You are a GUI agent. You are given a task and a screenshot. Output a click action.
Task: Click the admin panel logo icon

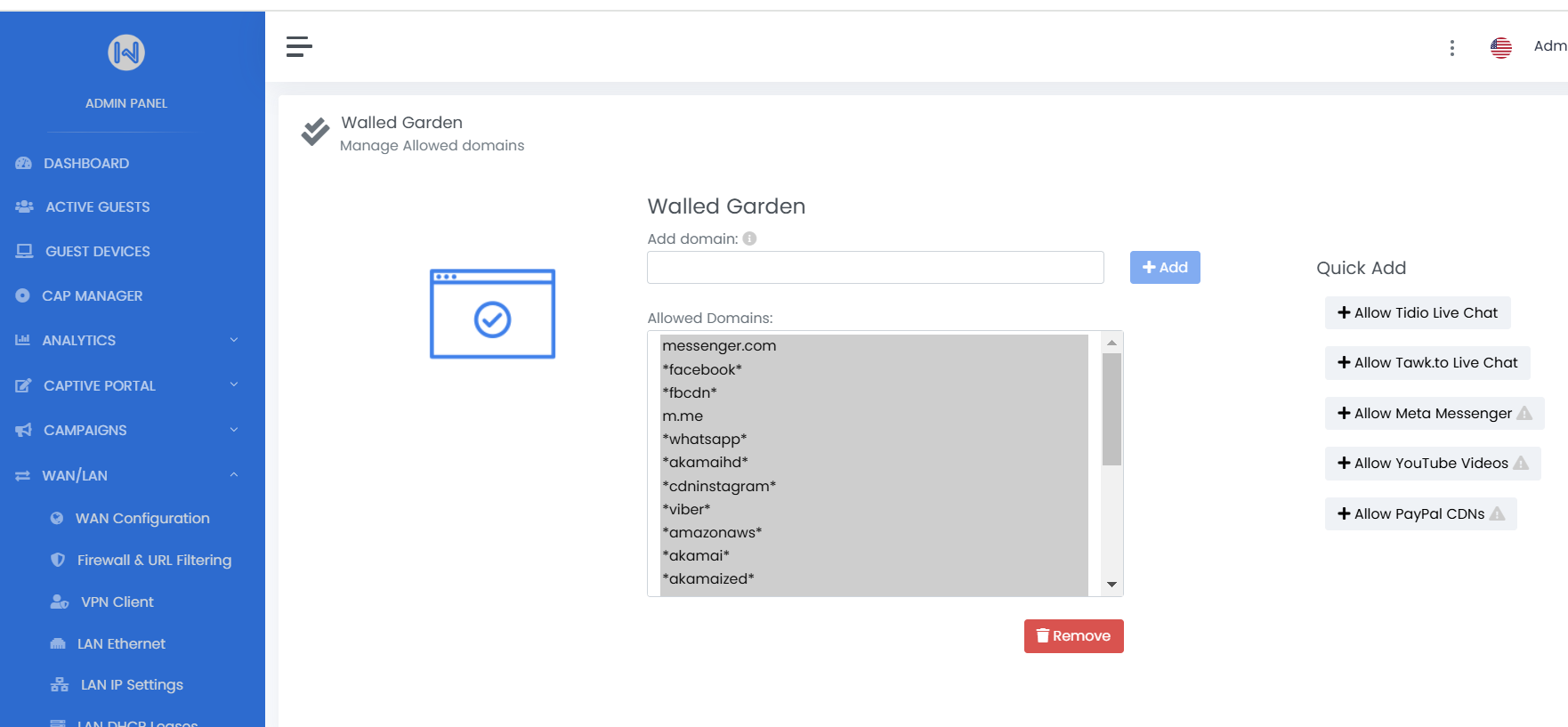tap(126, 53)
